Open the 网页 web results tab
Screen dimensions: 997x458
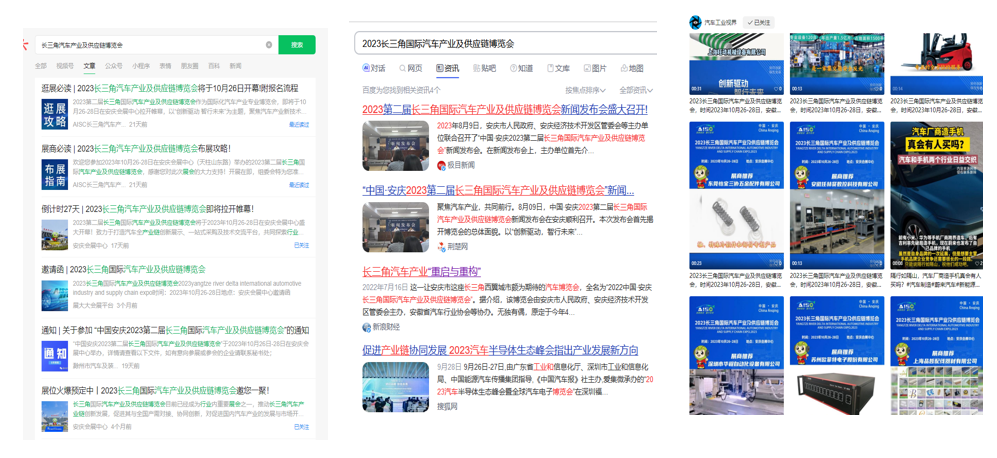point(411,69)
